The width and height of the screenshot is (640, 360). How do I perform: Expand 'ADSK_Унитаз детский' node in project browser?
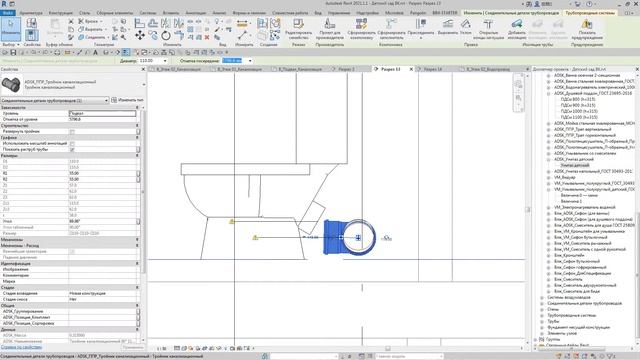(x=549, y=160)
